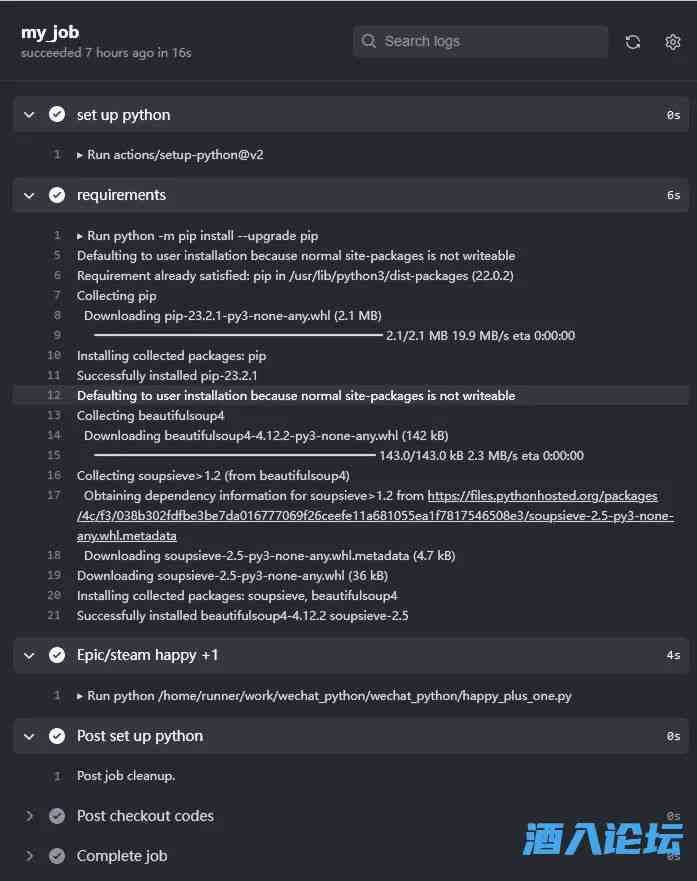Open the files.pythonhosted.org soupsieve link
Screen dimensions: 697x881
542,496
